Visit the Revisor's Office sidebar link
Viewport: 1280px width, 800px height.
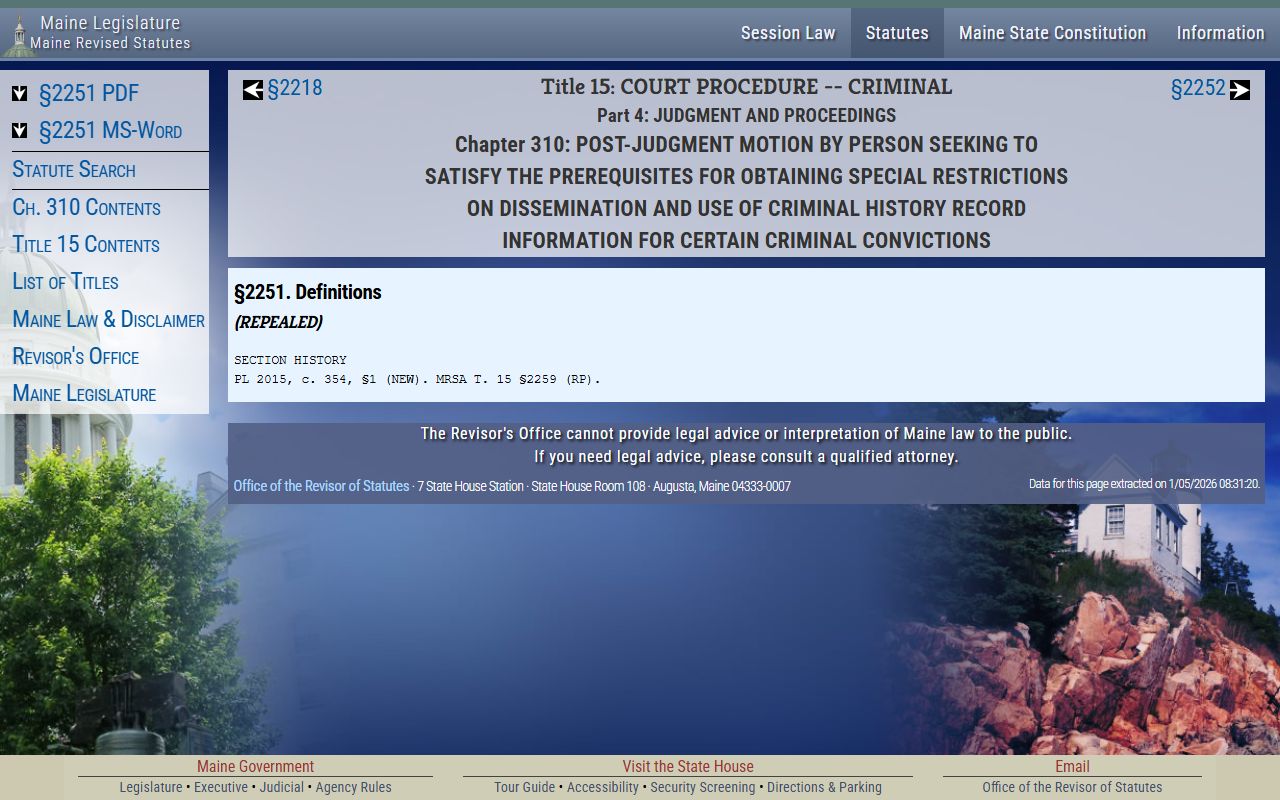(75, 356)
